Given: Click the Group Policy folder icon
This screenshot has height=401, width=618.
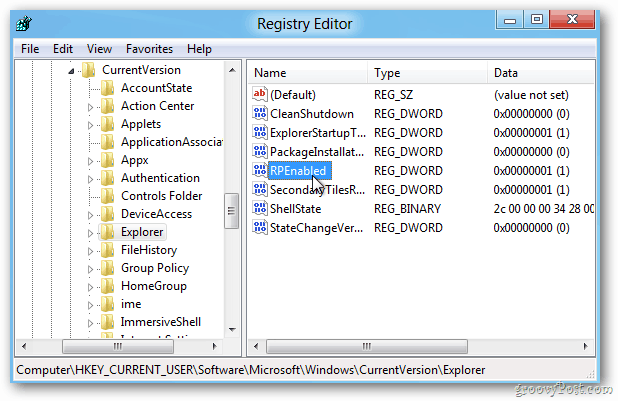Looking at the screenshot, I should pos(107,268).
